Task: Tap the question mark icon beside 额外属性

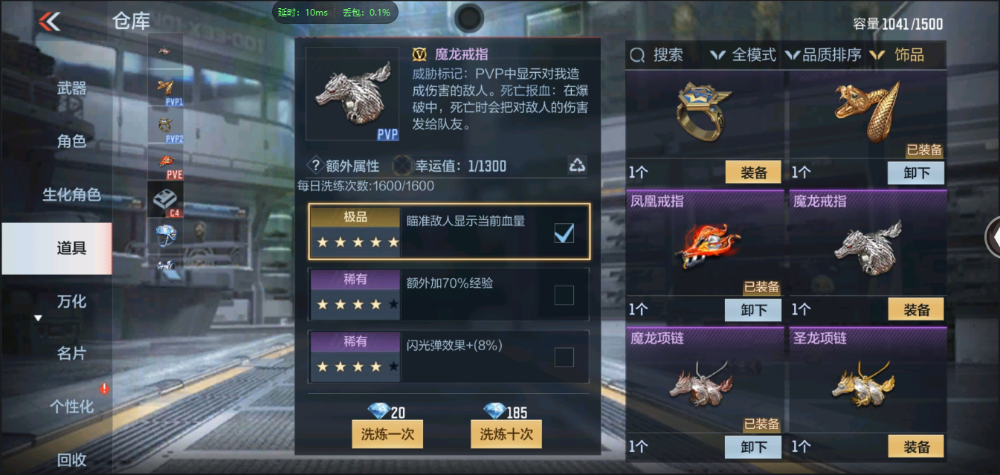Action: point(315,166)
